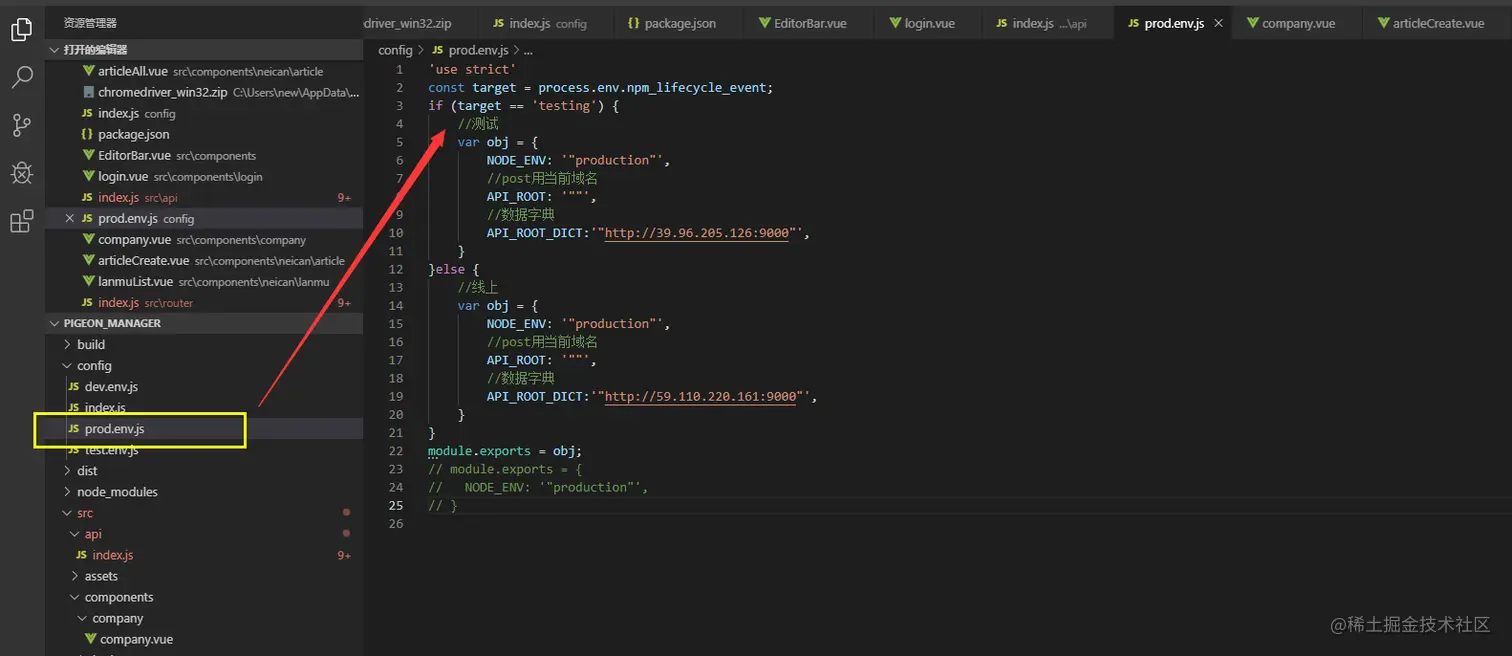Open the Extensions view

point(22,221)
